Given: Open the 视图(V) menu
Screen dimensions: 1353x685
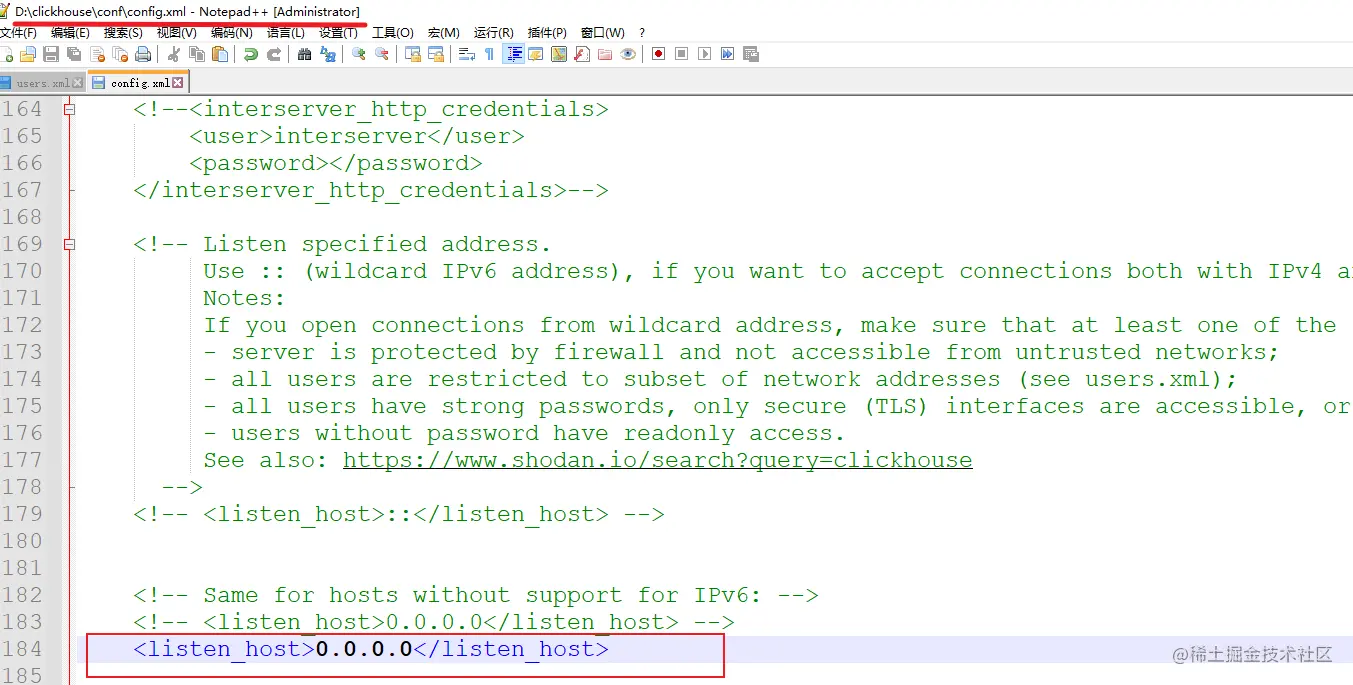Looking at the screenshot, I should point(176,33).
